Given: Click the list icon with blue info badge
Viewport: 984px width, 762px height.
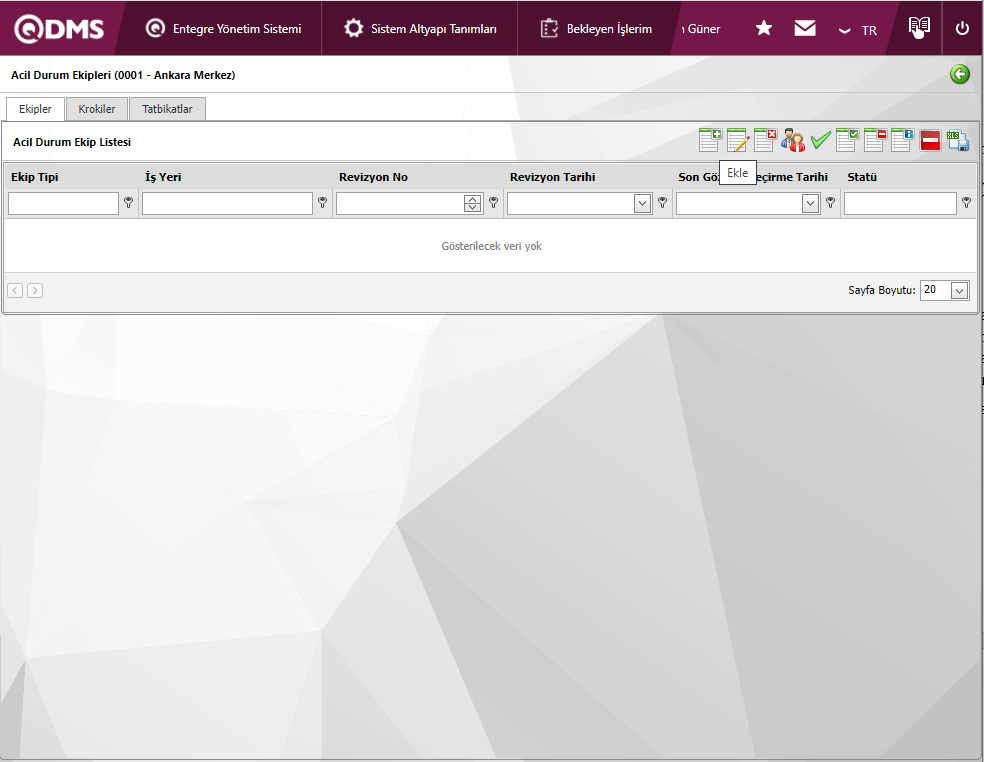Looking at the screenshot, I should (x=902, y=140).
